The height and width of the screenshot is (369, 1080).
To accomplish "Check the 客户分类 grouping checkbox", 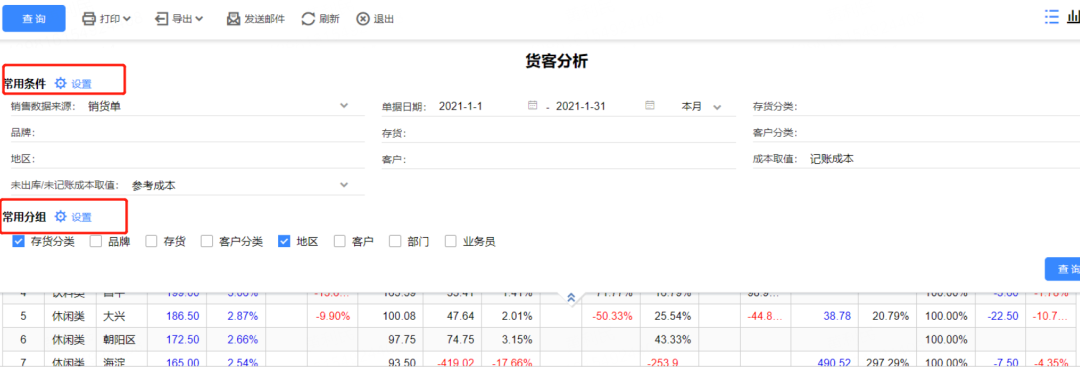I will coord(207,242).
